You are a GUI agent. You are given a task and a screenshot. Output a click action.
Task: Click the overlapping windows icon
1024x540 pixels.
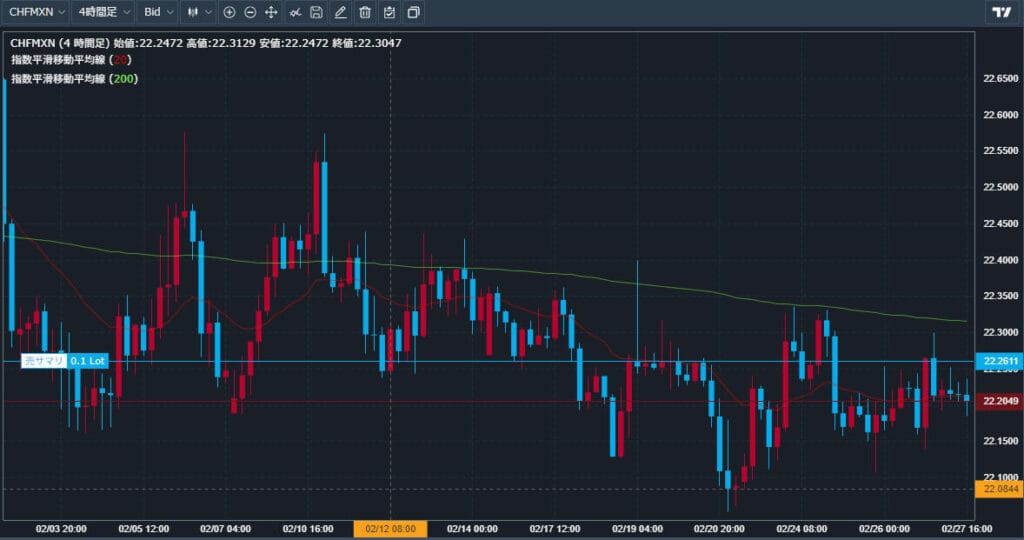tap(413, 12)
